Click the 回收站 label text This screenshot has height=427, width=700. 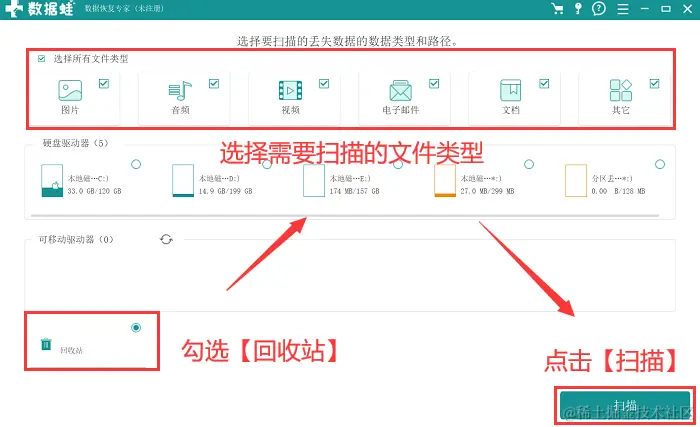click(x=71, y=350)
